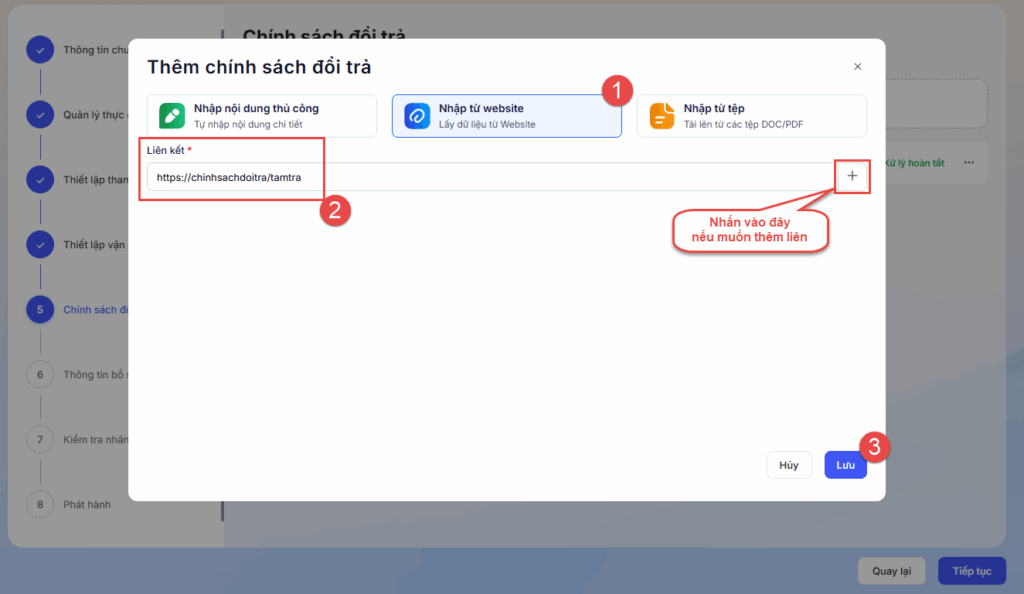The image size is (1024, 594).
Task: Go to step 8 Phát hành
Action: point(40,505)
